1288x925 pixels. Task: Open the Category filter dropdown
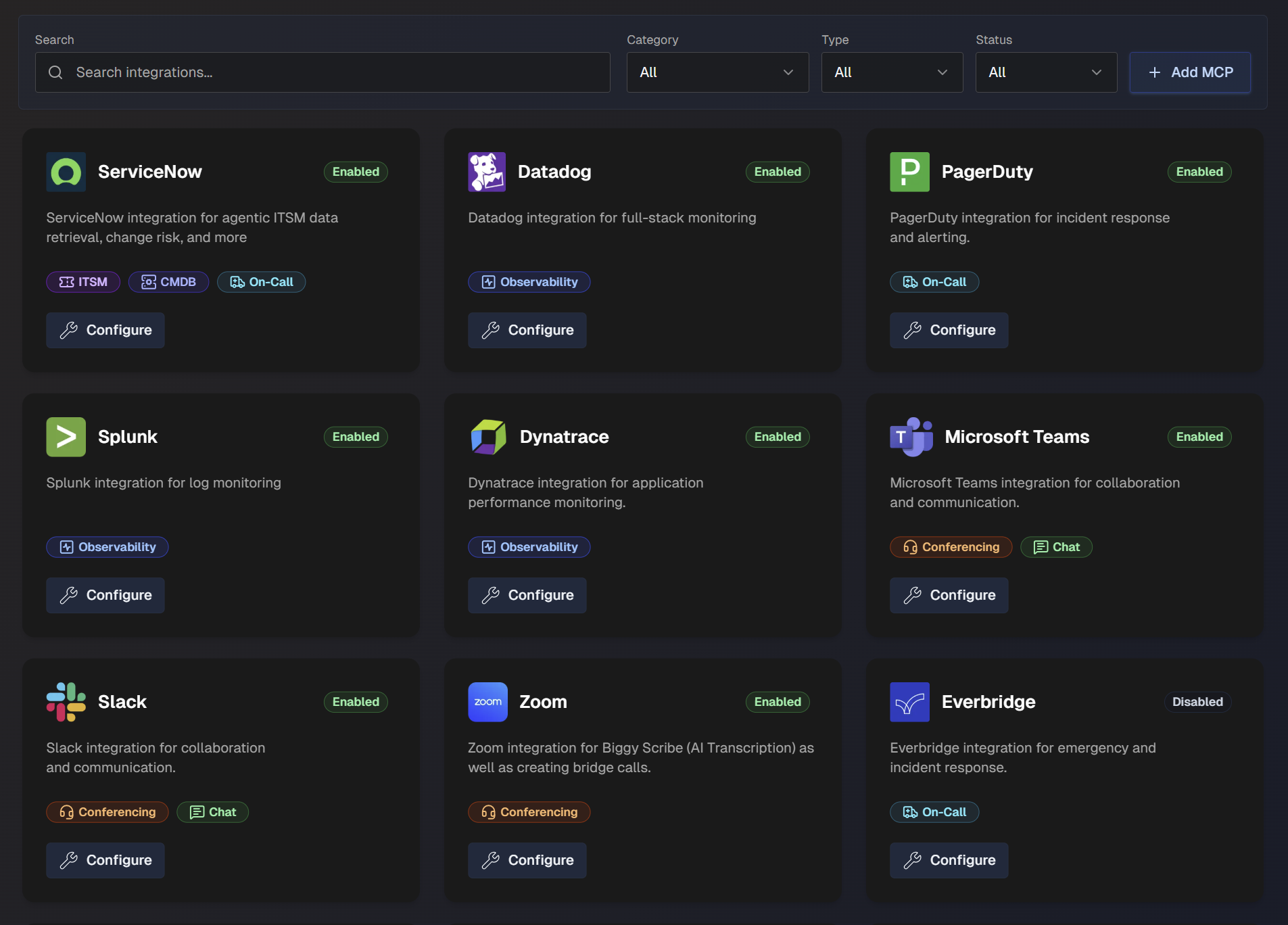tap(717, 72)
